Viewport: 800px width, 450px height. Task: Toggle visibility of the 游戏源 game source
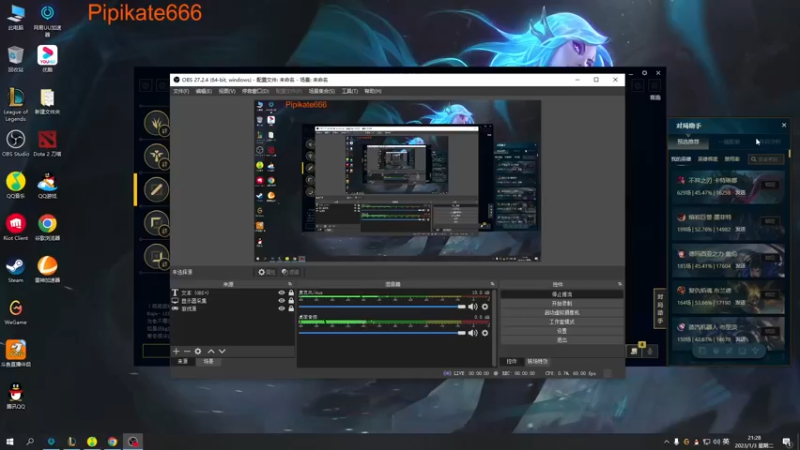281,308
